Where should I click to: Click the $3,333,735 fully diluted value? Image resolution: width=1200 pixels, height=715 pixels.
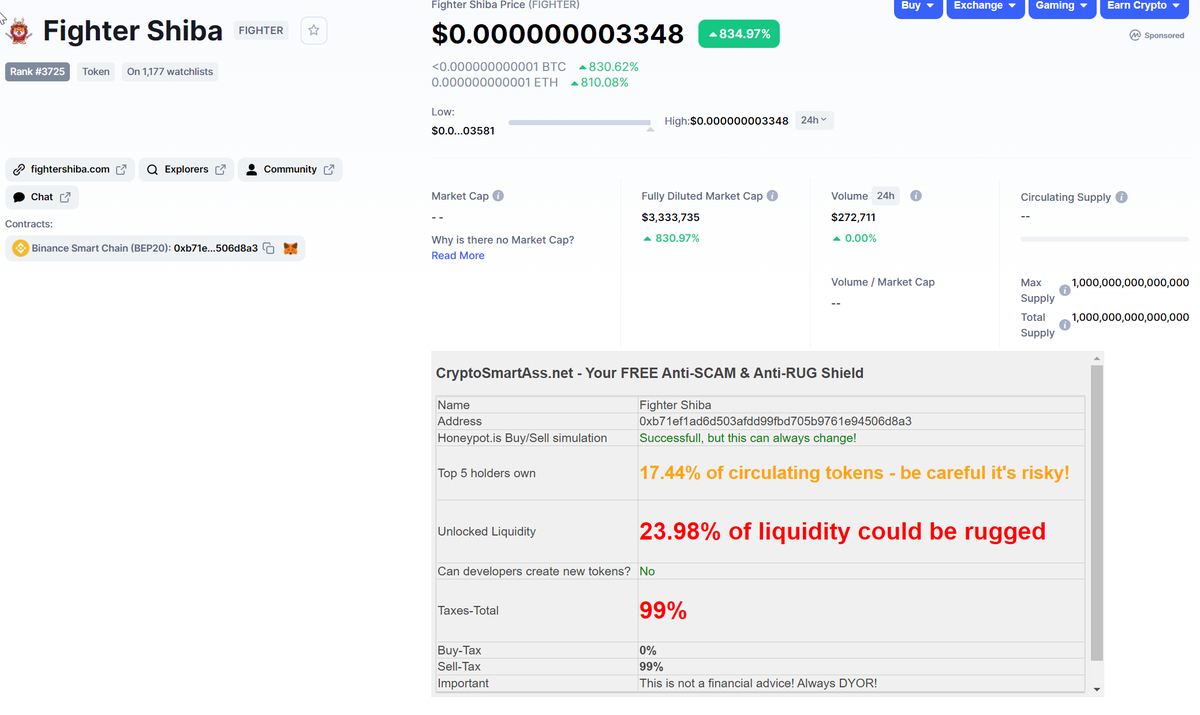671,217
